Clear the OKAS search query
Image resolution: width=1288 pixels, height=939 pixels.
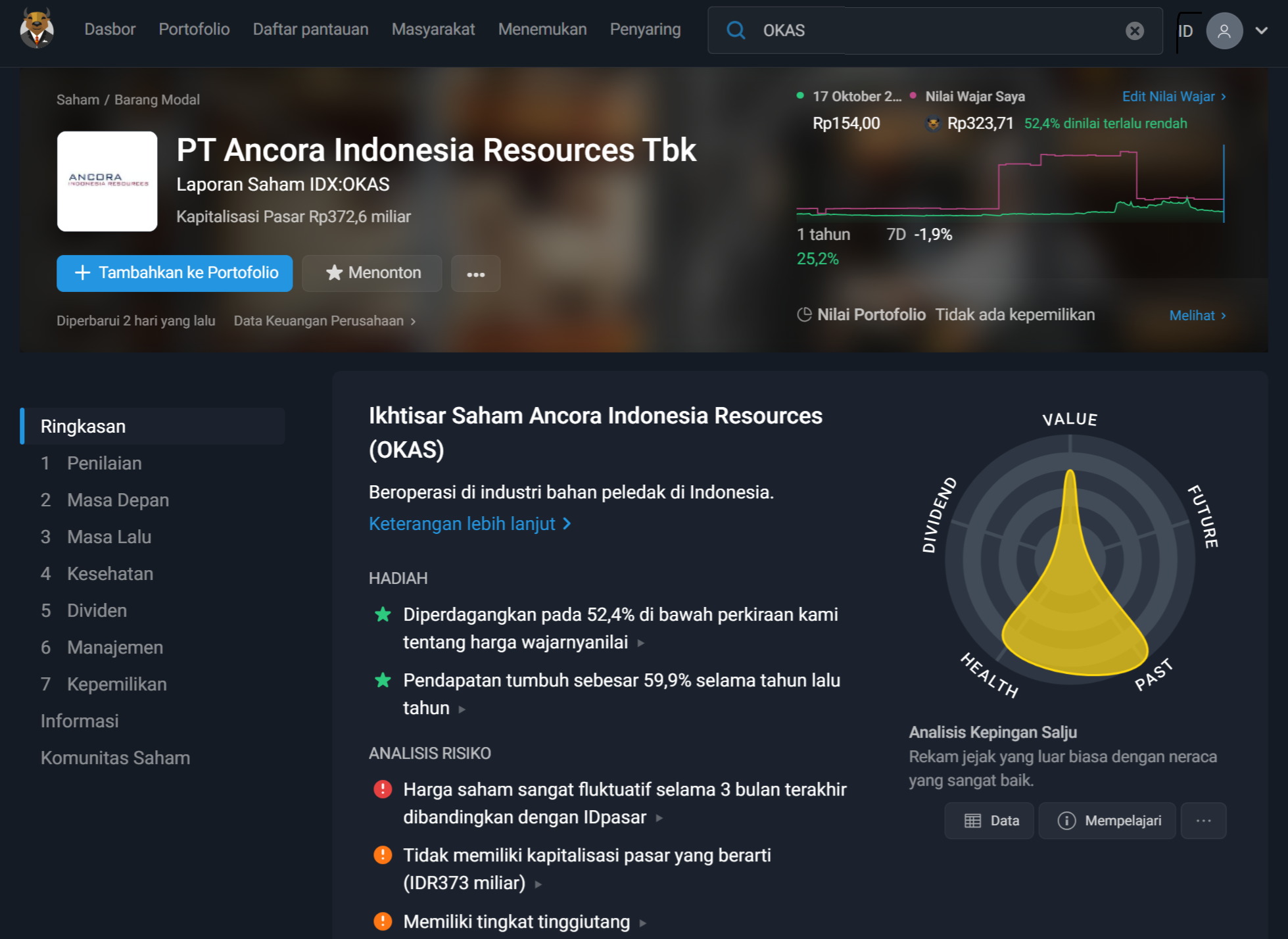(1133, 30)
